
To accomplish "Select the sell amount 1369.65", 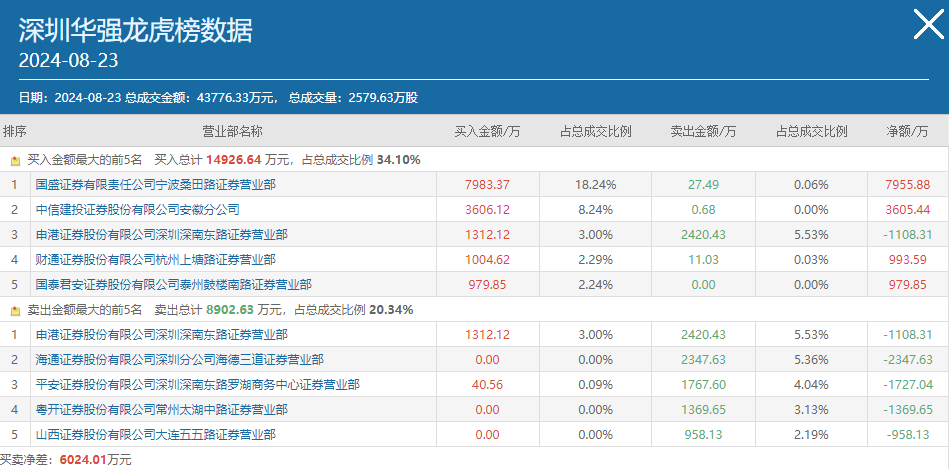I will [703, 410].
